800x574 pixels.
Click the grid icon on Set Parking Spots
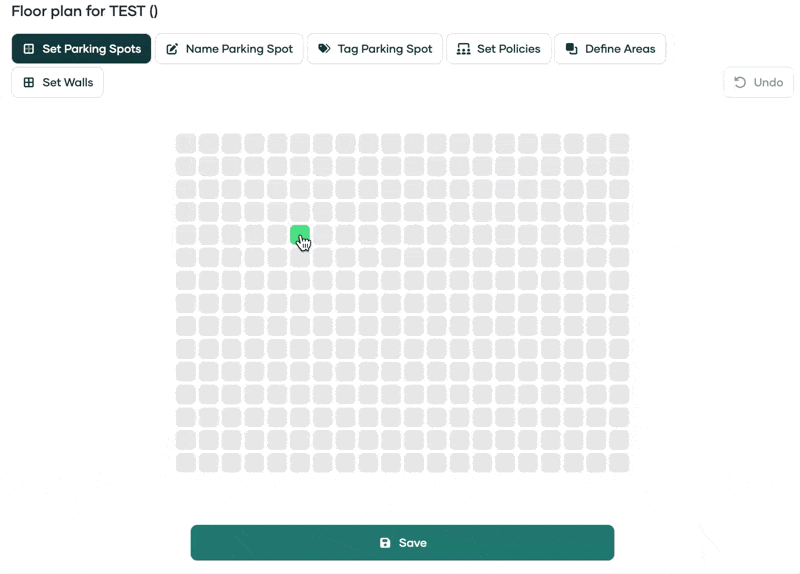(x=29, y=49)
